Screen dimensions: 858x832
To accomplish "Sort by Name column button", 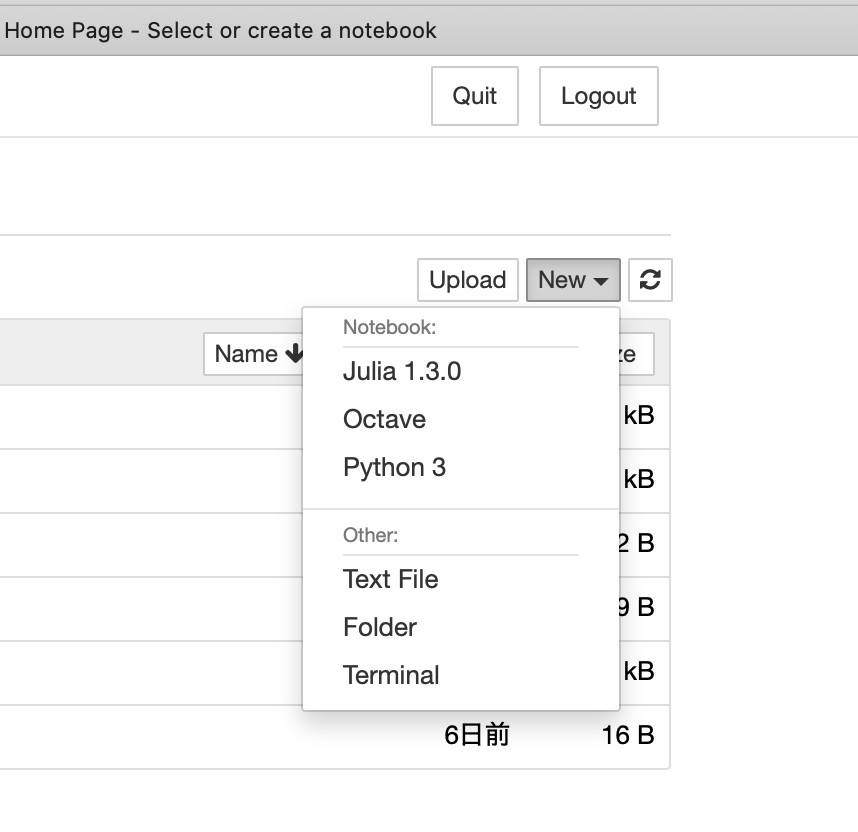I will 253,354.
